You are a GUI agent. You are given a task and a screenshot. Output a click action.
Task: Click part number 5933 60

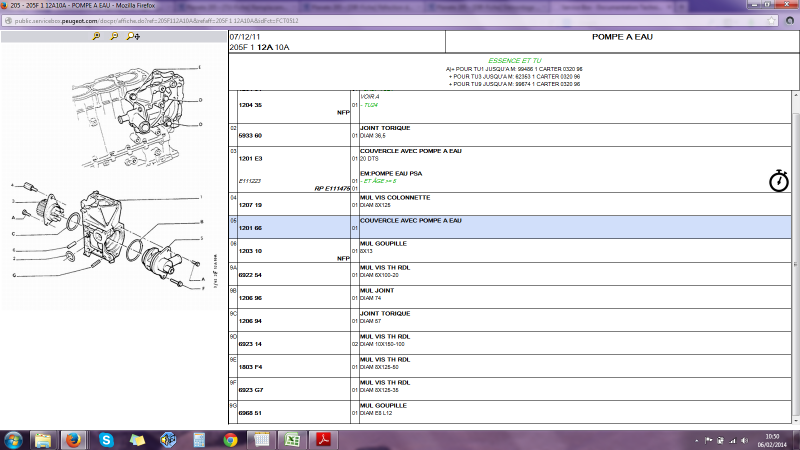point(250,136)
